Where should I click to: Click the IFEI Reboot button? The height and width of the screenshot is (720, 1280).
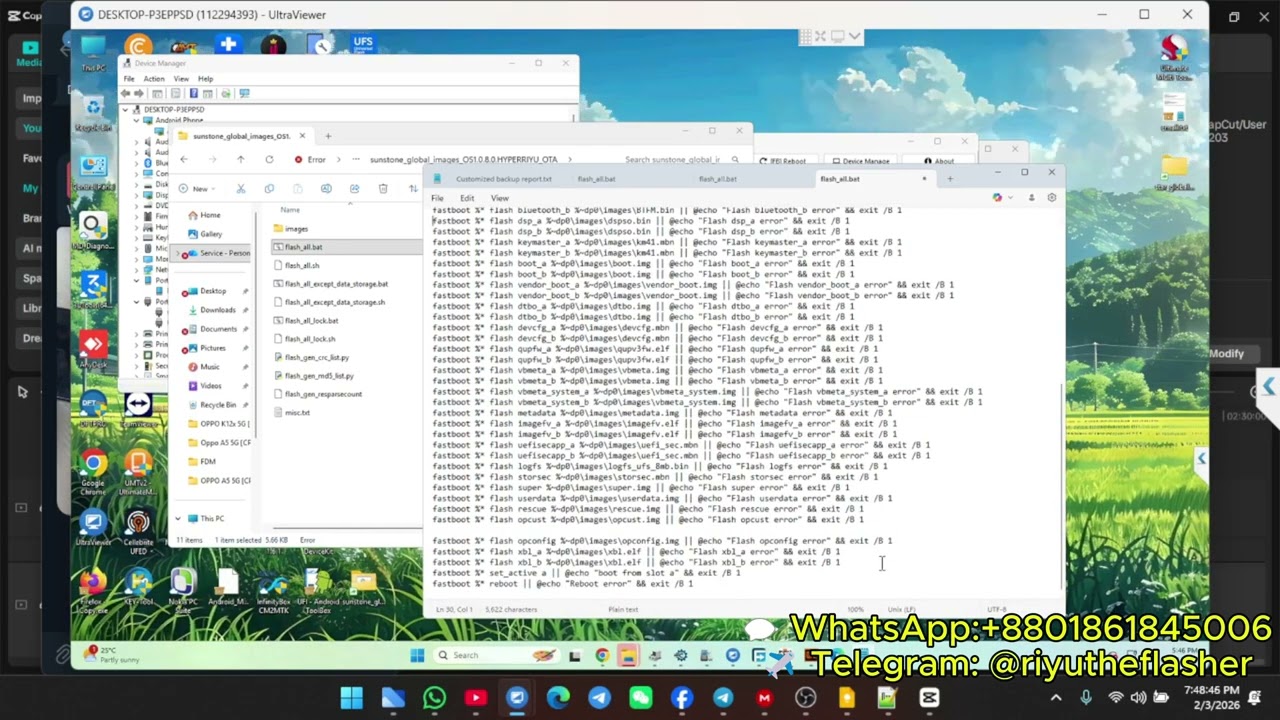782,161
